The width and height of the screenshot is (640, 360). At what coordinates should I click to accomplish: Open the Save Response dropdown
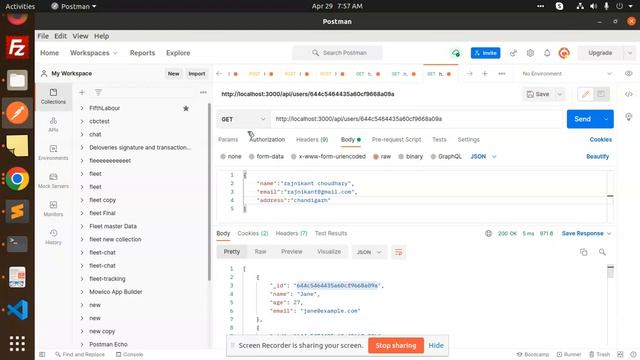(x=586, y=233)
